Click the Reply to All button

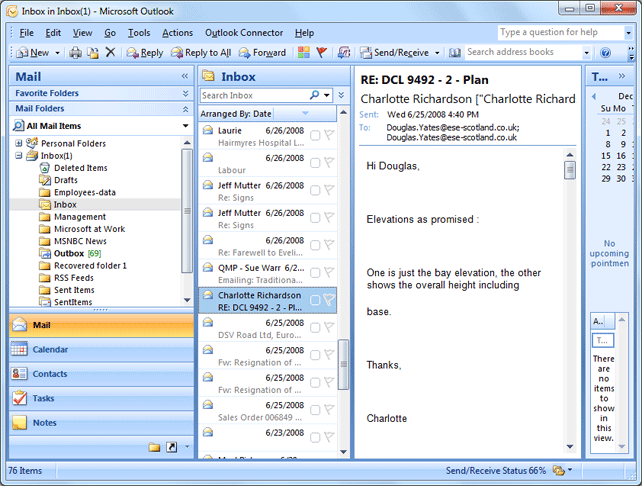(201, 52)
